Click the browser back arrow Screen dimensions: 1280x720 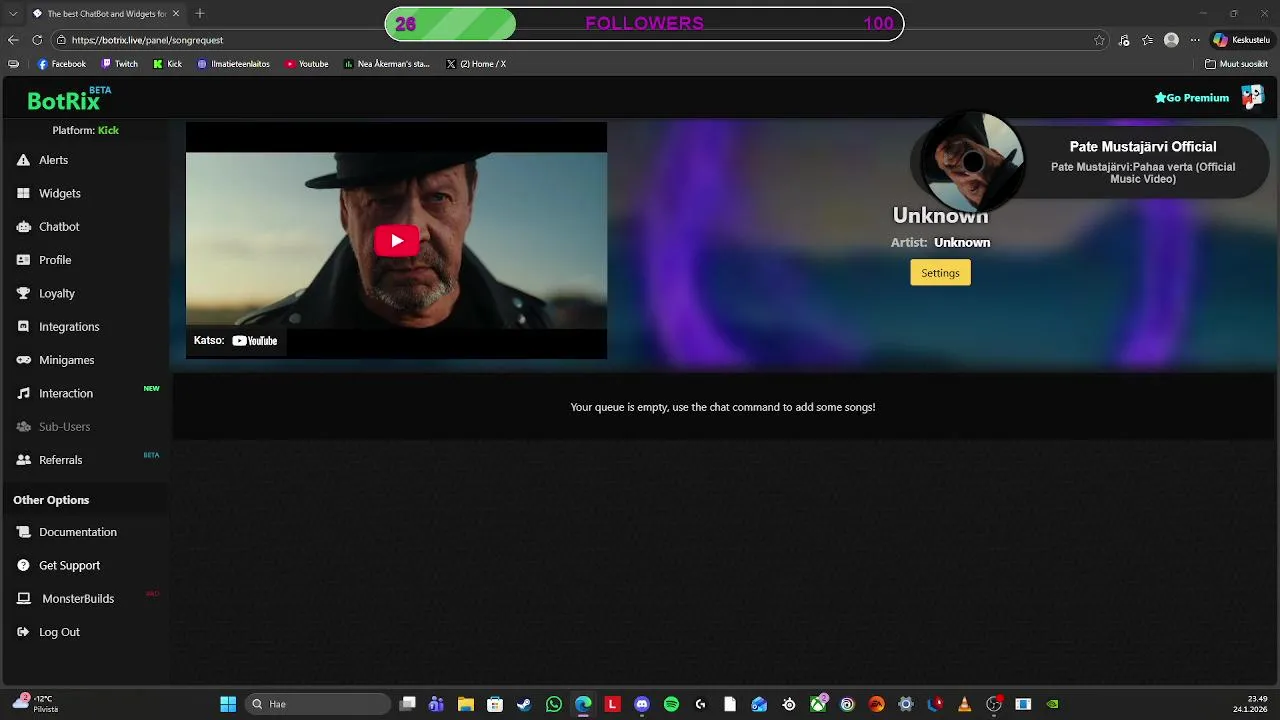[x=13, y=40]
